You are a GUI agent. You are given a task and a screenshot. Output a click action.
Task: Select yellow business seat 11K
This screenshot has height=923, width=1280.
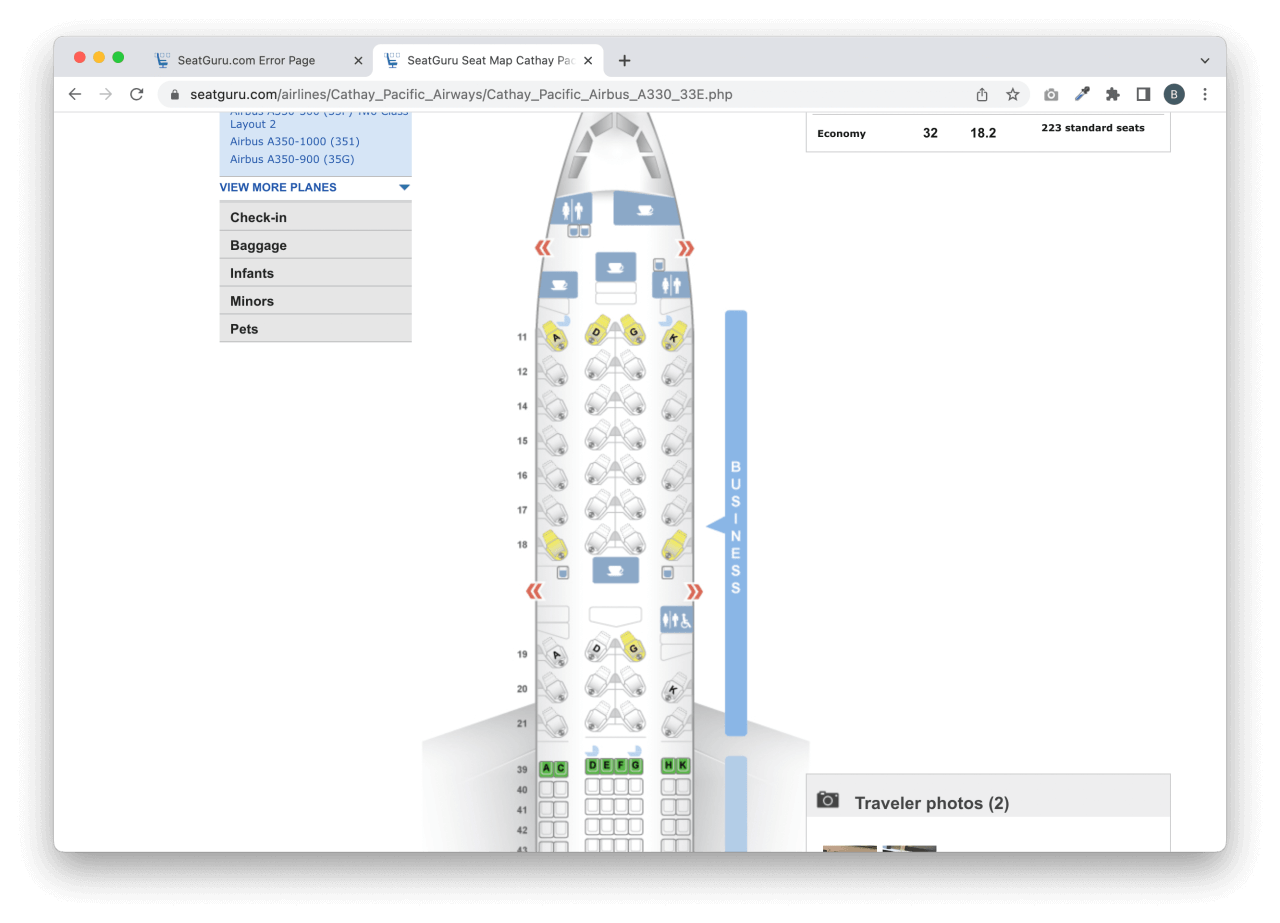[675, 336]
